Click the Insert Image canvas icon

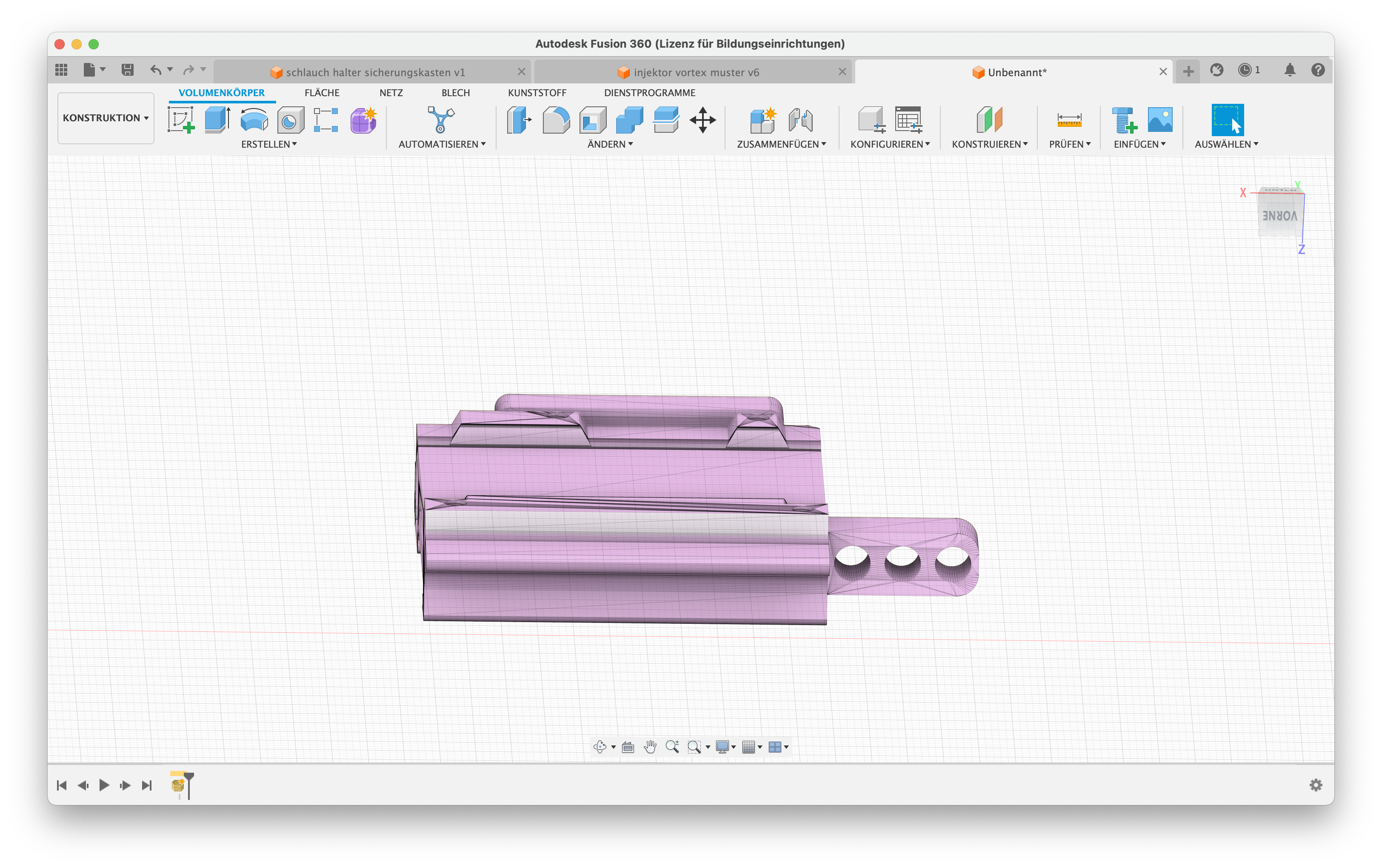point(1160,120)
